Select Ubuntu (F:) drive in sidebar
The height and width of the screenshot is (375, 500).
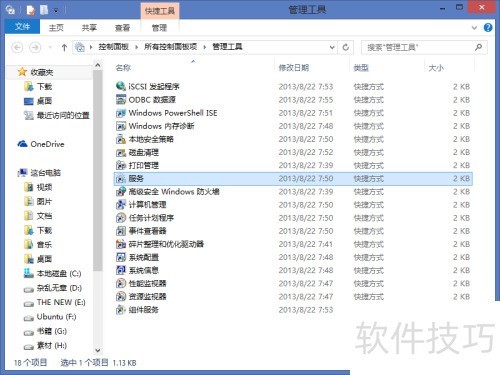click(x=56, y=316)
